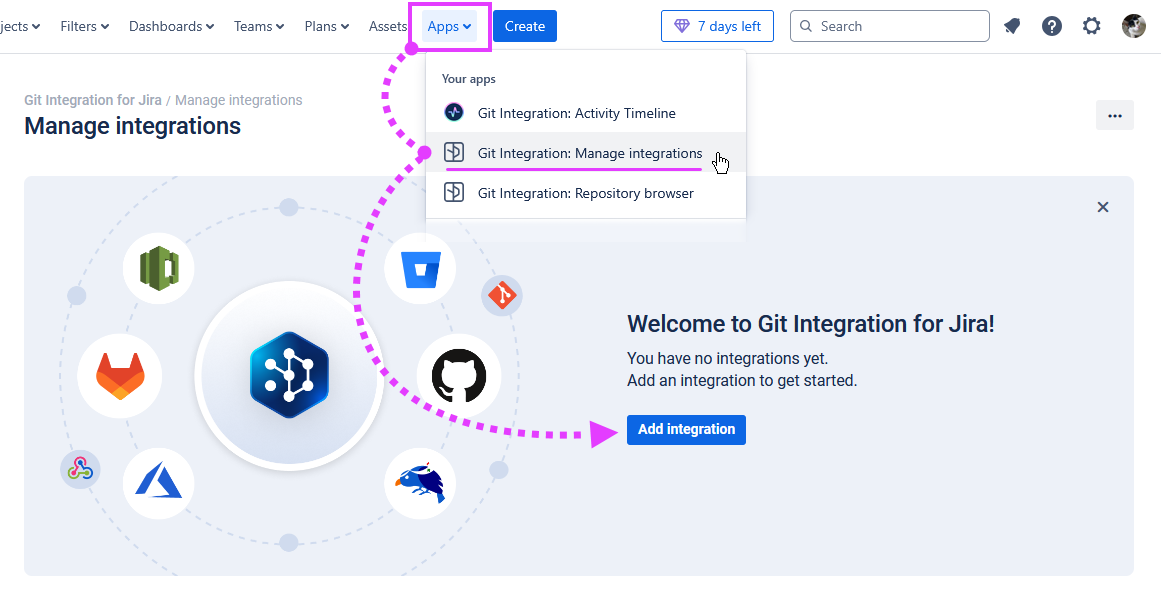The image size is (1161, 601).
Task: Select Git Integration: Repository browser
Action: click(x=586, y=192)
